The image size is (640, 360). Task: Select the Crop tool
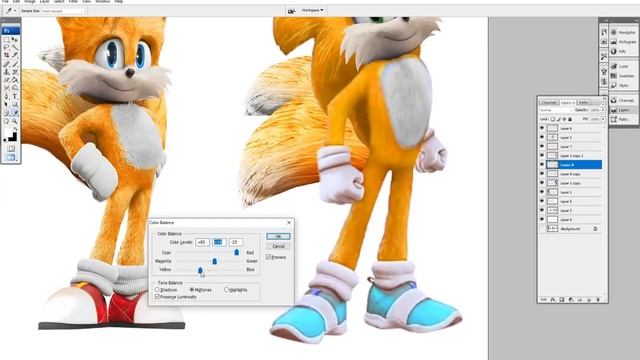tap(7, 55)
